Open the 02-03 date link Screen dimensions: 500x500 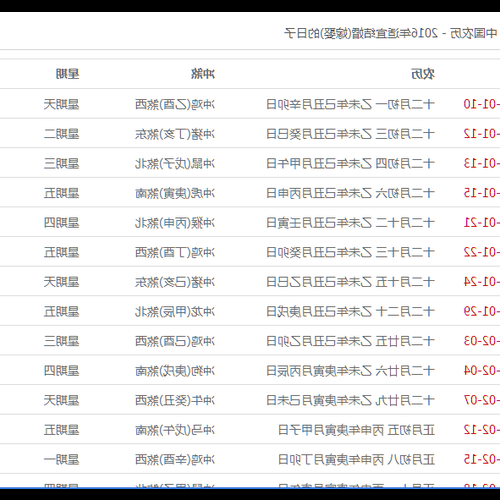[482, 341]
